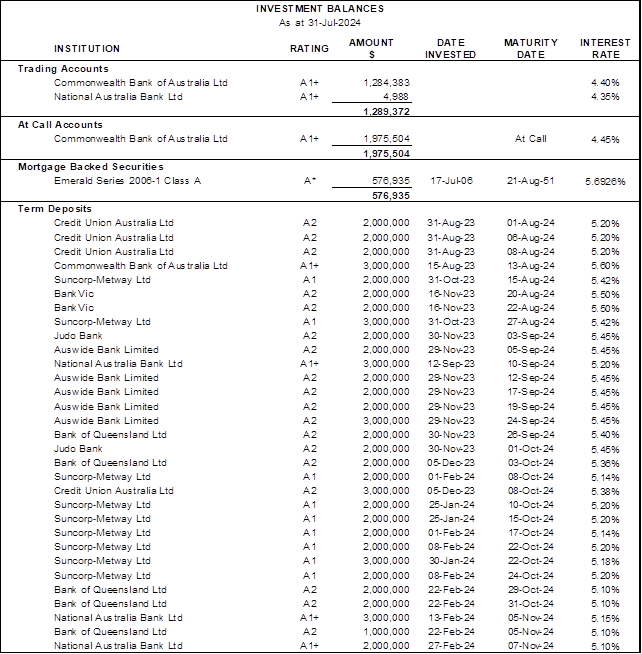Image resolution: width=642 pixels, height=654 pixels.
Task: Click maturity date 15-Oct-24
Action: click(x=531, y=519)
